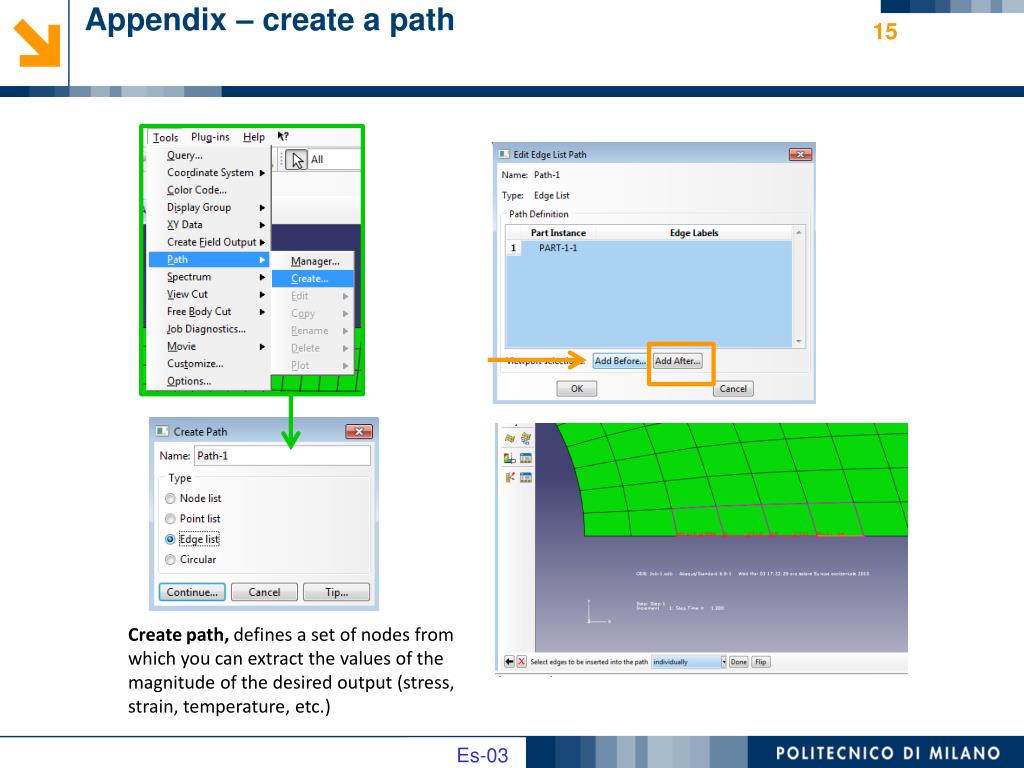Click the Flip button in prompt area
Screen dimensions: 1024x768
[761, 662]
